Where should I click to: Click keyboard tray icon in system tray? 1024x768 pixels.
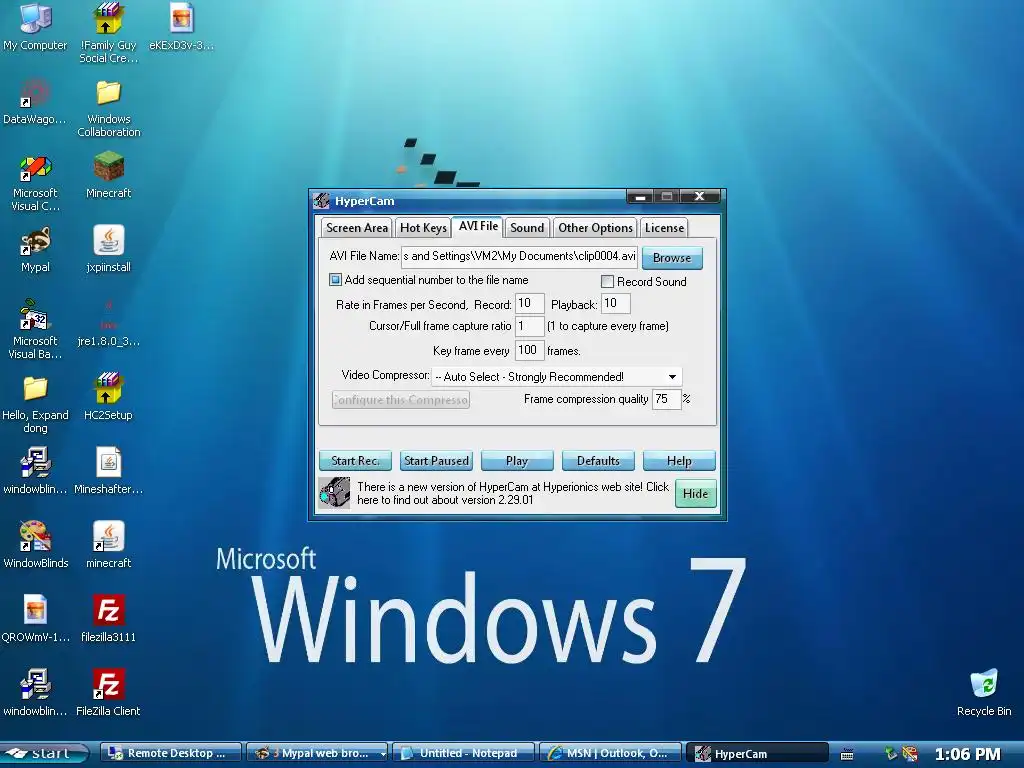pyautogui.click(x=847, y=754)
